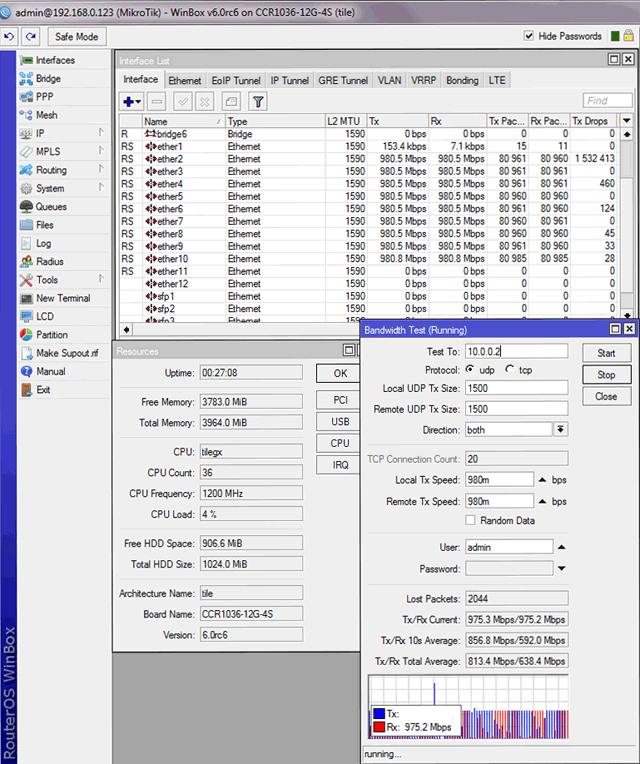Click the Undo arrow icon

(x=9, y=37)
